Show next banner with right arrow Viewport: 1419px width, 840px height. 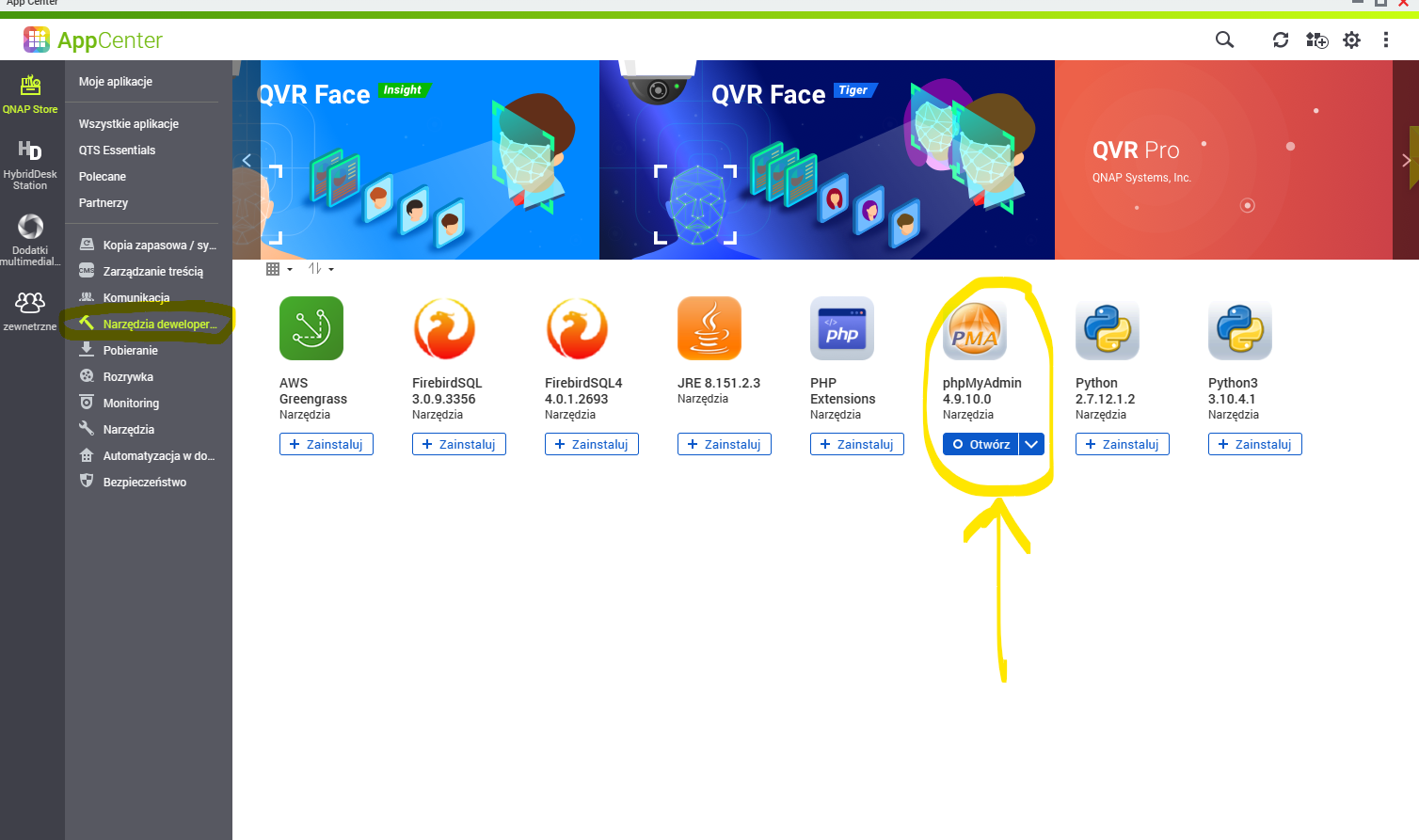pyautogui.click(x=1407, y=160)
